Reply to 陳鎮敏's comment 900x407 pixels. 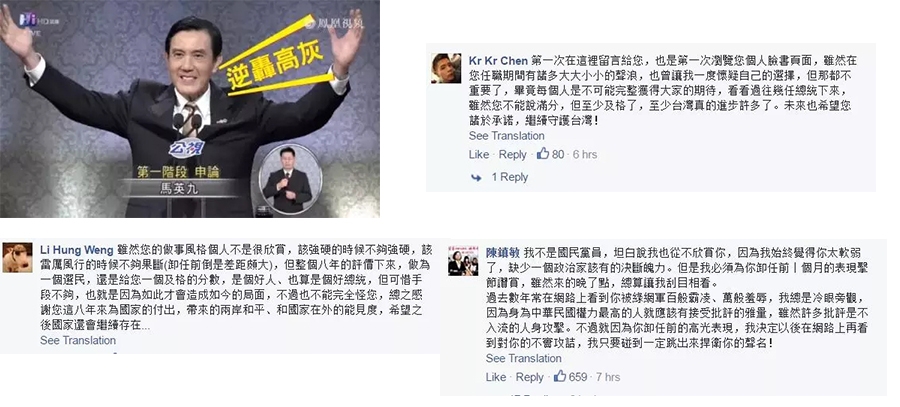tap(529, 377)
